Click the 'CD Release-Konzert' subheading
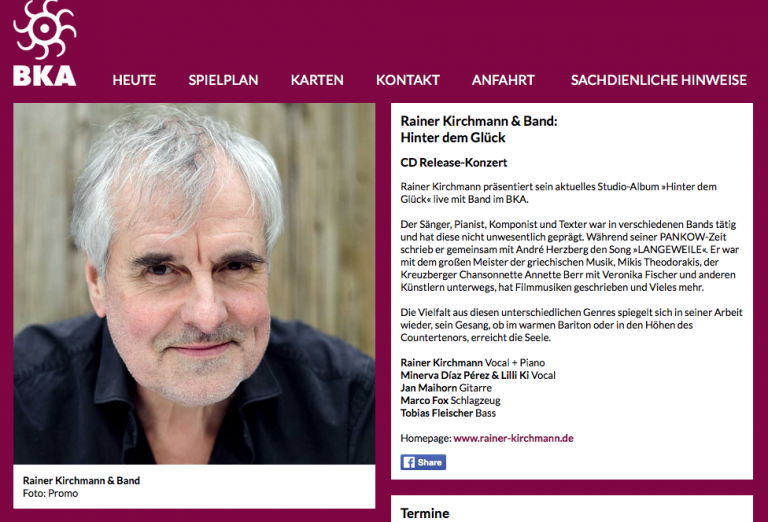Image resolution: width=768 pixels, height=522 pixels. pos(454,163)
